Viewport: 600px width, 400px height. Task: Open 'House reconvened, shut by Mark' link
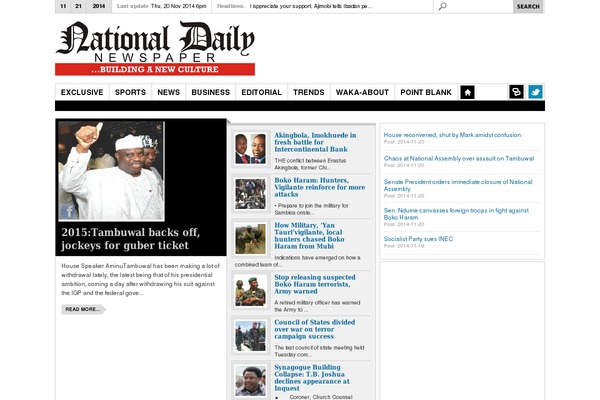coord(452,135)
